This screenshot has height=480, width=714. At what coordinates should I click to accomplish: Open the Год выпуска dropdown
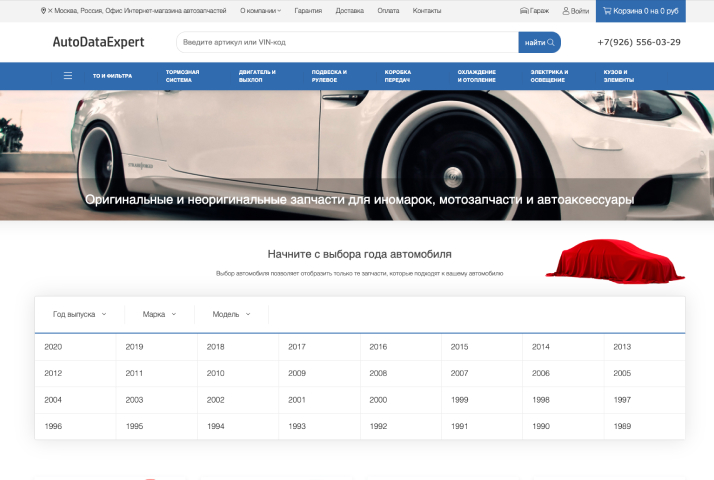(79, 314)
